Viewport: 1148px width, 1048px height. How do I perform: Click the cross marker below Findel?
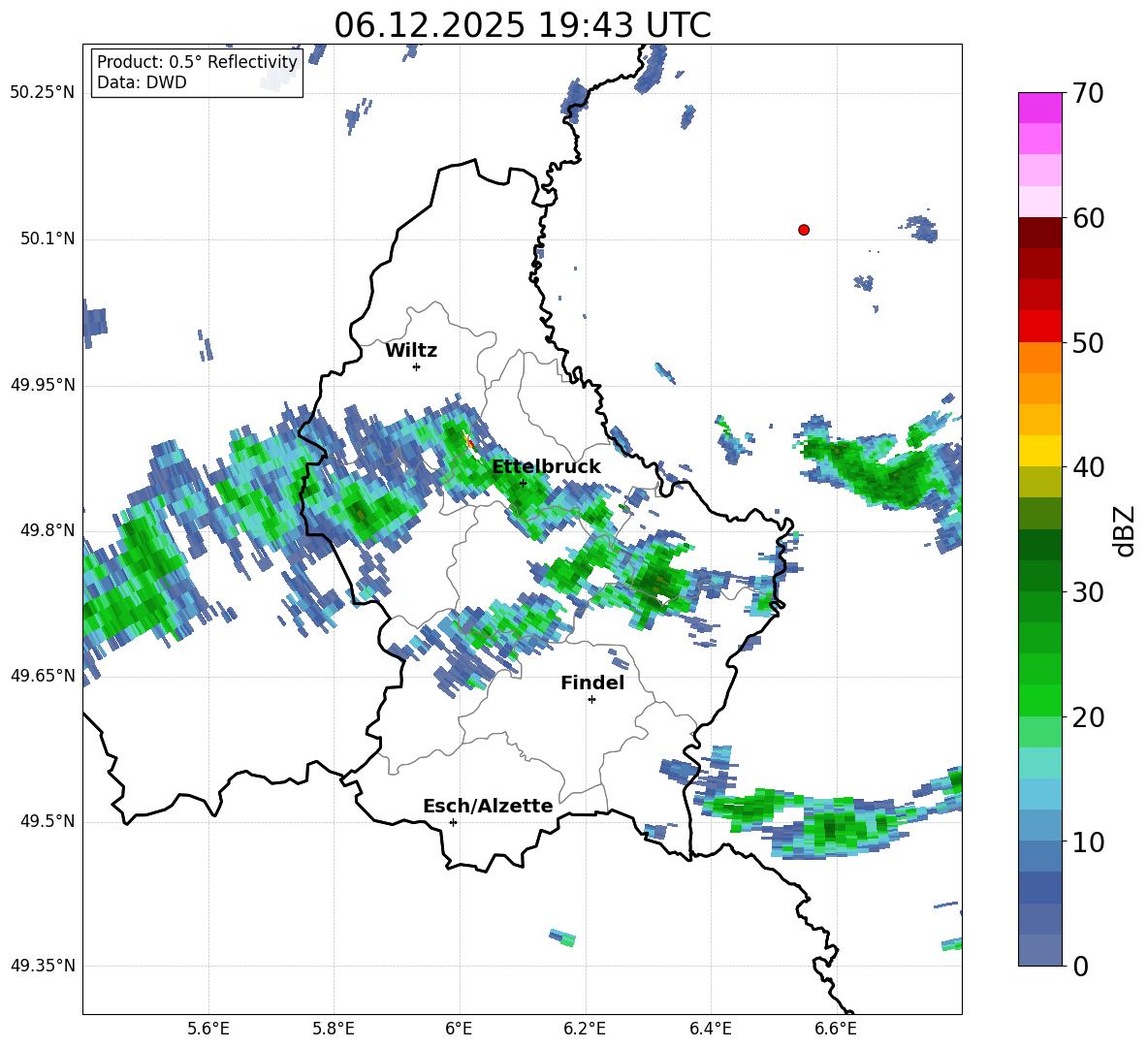591,700
